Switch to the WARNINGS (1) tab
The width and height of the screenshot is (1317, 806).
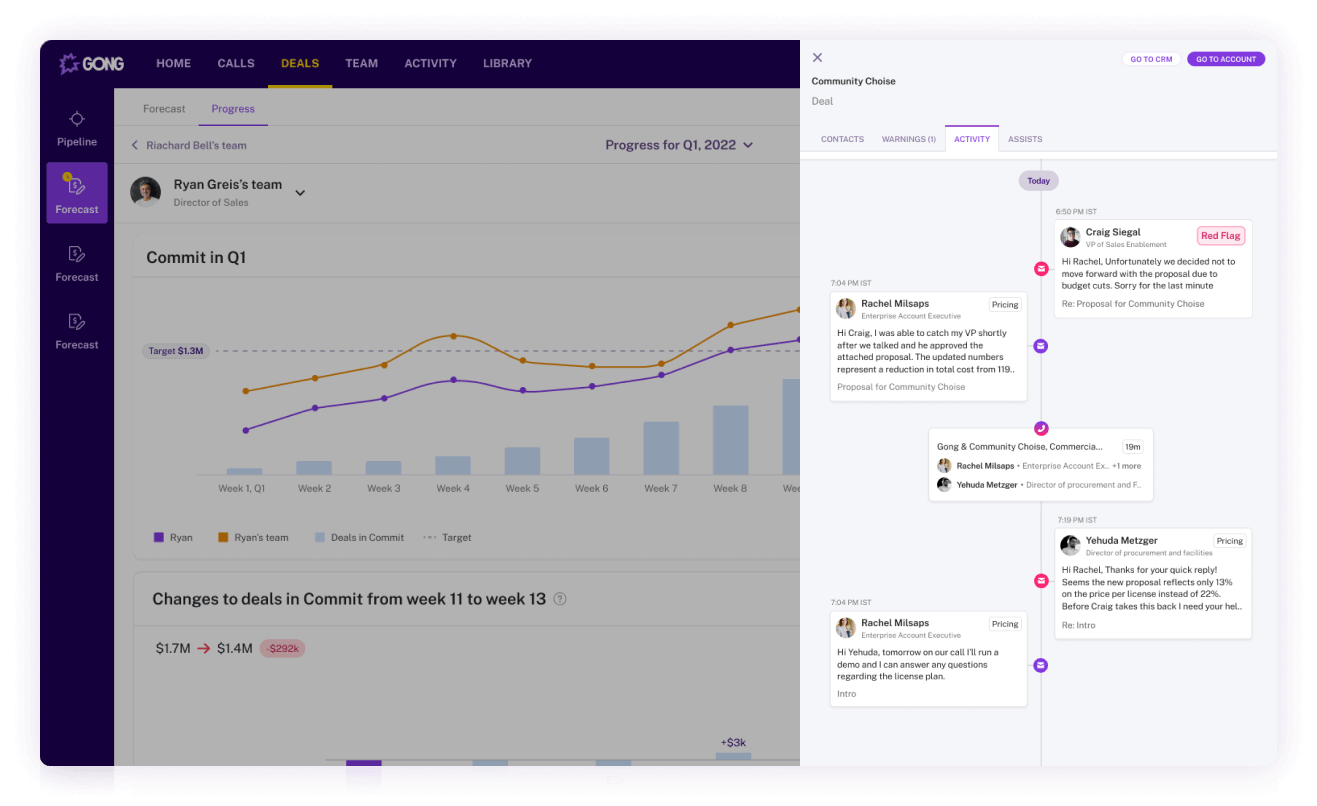(x=909, y=139)
